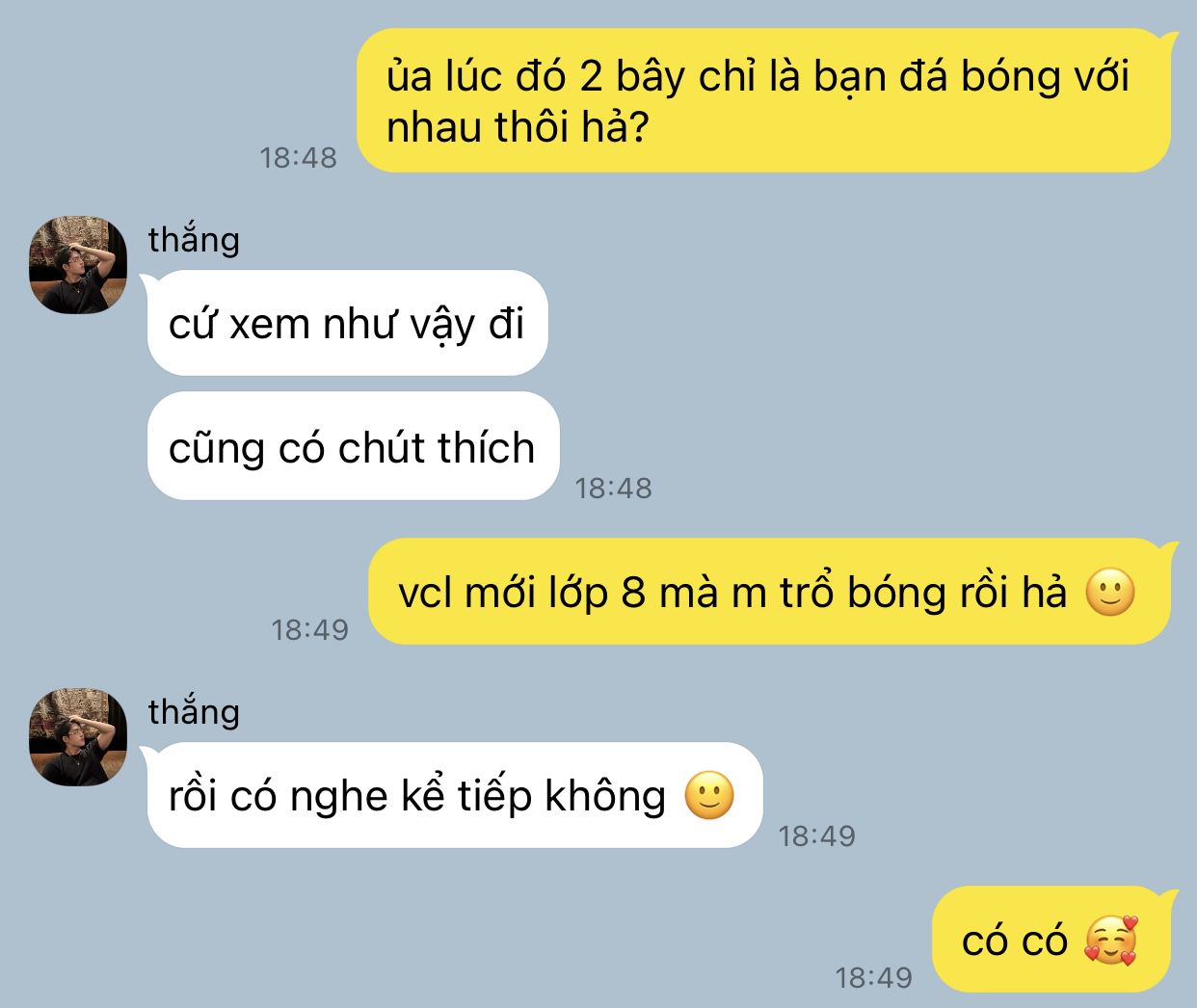Click the 18:49 timestamp beside 'rồi có nghe kể'
This screenshot has width=1197, height=1008.
[x=817, y=836]
